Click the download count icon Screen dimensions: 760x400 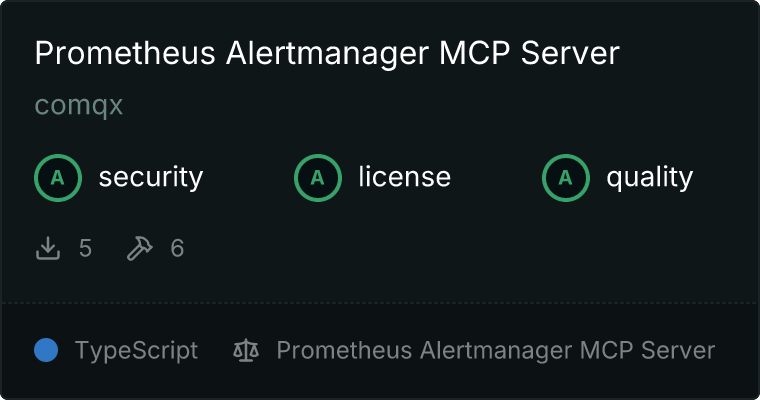(x=48, y=248)
